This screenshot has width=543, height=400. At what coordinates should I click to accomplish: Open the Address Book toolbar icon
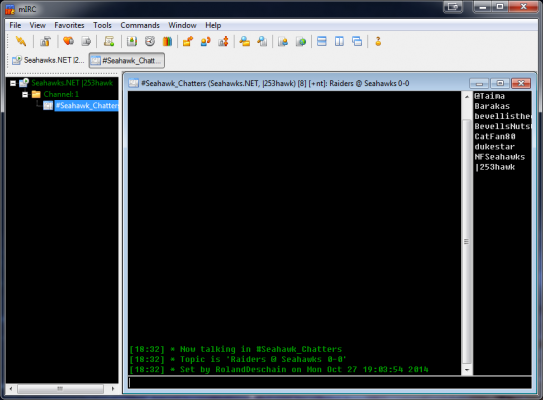pos(132,42)
